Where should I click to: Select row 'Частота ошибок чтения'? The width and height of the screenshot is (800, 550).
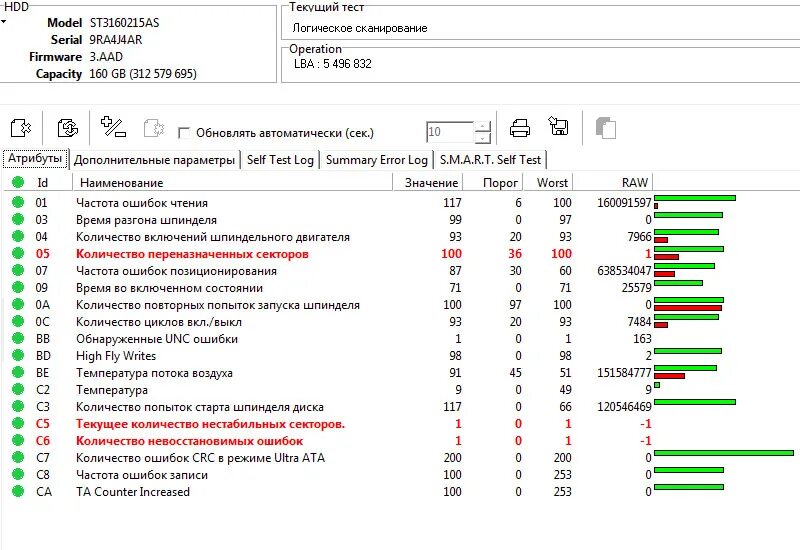398,203
